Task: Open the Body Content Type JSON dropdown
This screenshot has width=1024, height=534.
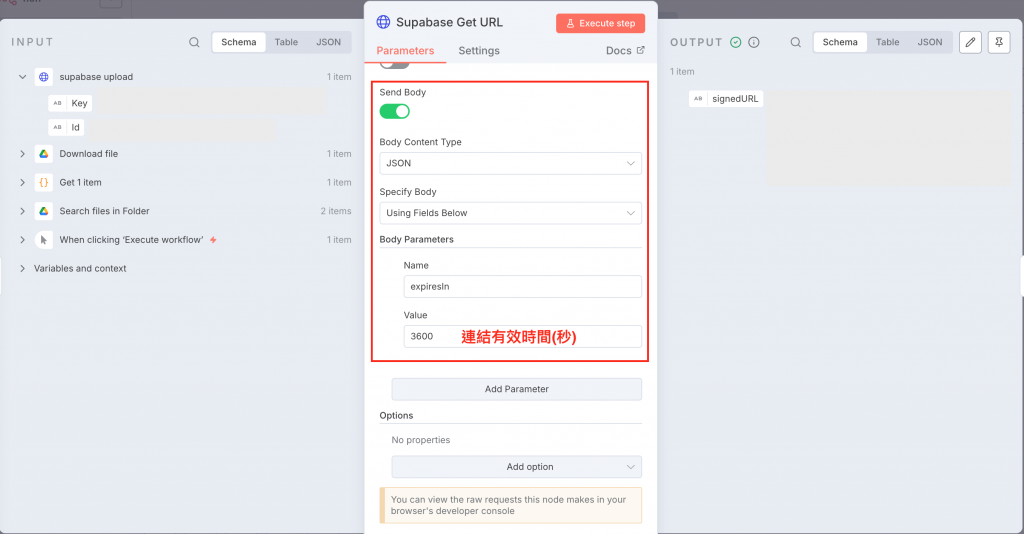Action: pyautogui.click(x=510, y=163)
